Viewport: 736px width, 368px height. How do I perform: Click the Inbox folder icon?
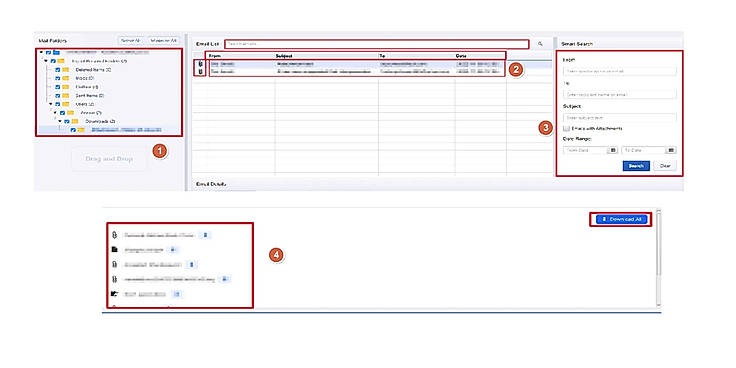(66, 78)
